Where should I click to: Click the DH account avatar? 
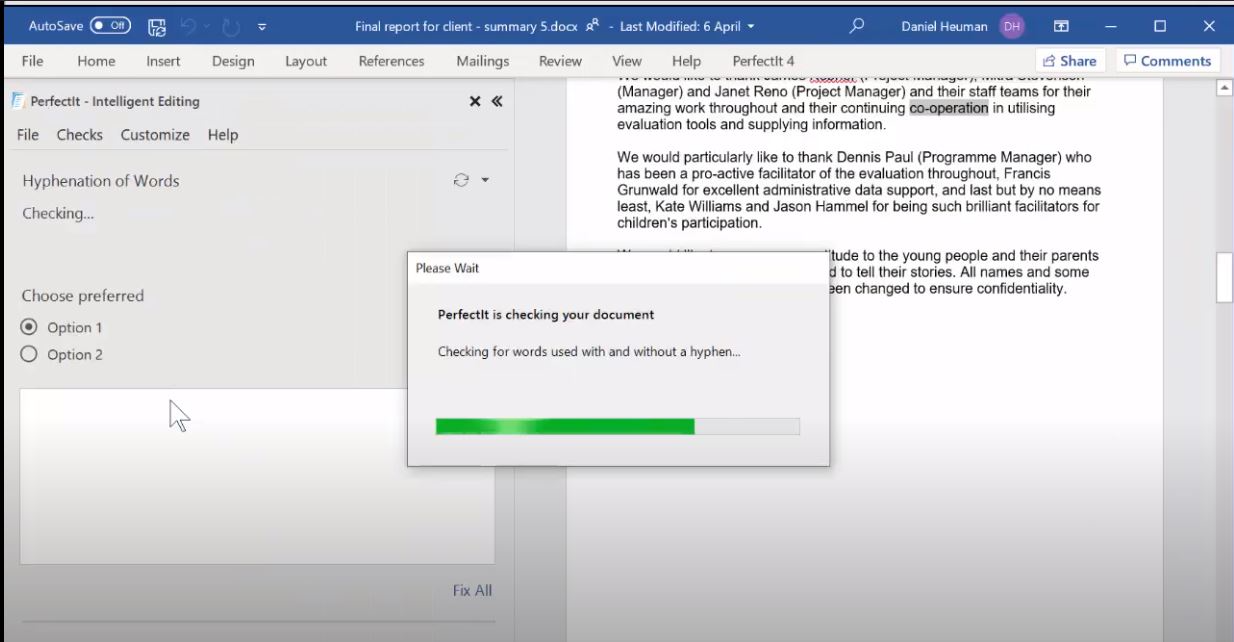(1012, 26)
